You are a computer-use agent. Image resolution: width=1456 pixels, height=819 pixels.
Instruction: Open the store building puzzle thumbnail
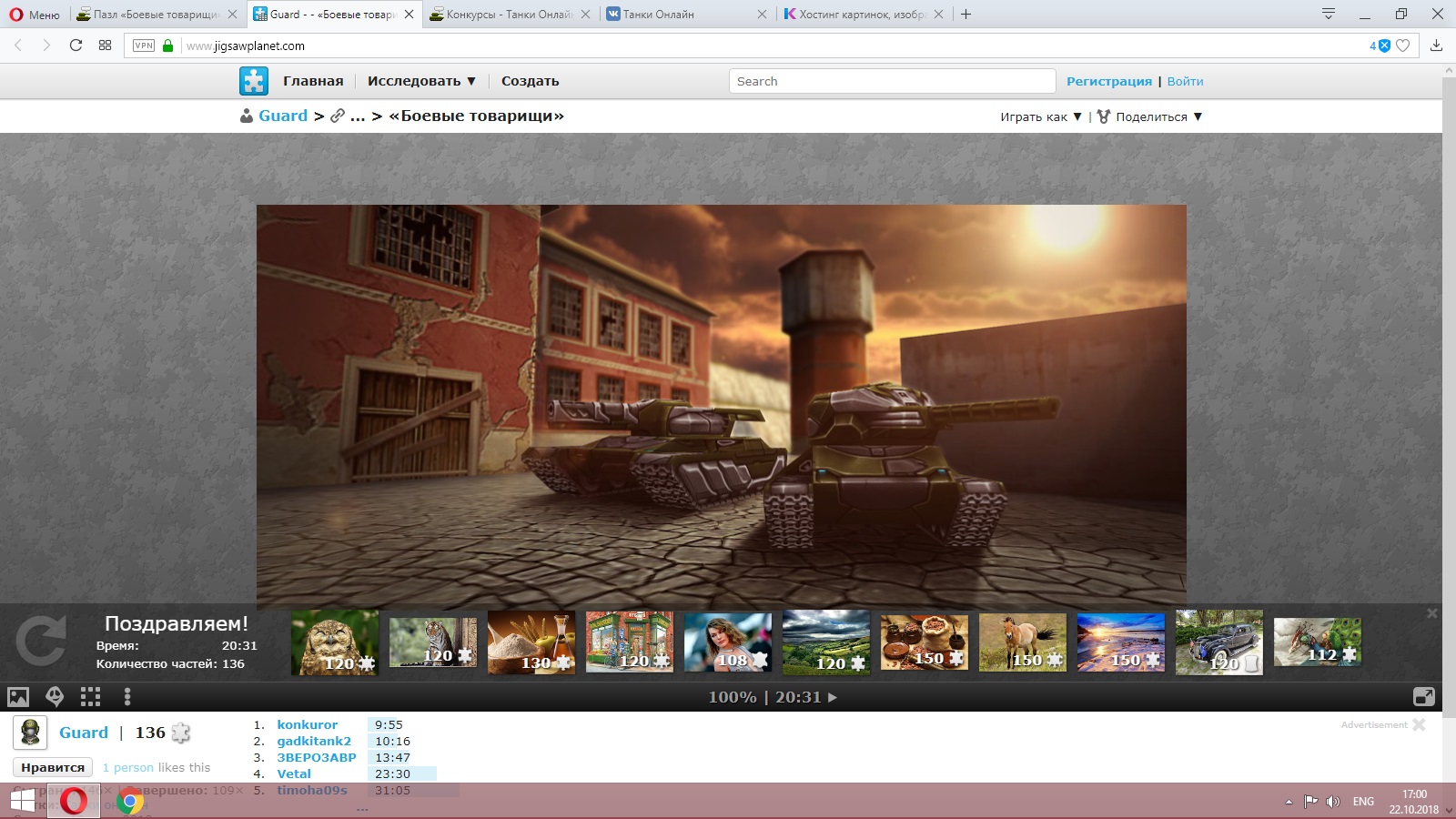pos(630,642)
